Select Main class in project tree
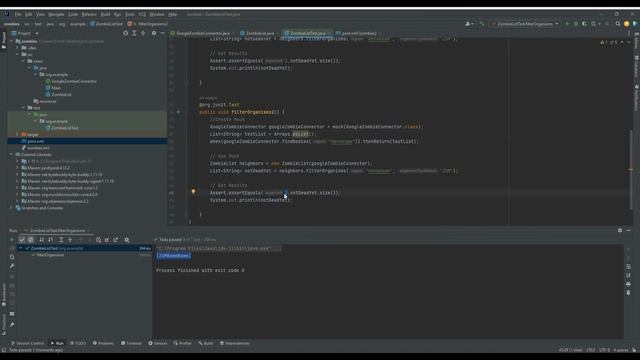640x360 pixels. pyautogui.click(x=56, y=88)
